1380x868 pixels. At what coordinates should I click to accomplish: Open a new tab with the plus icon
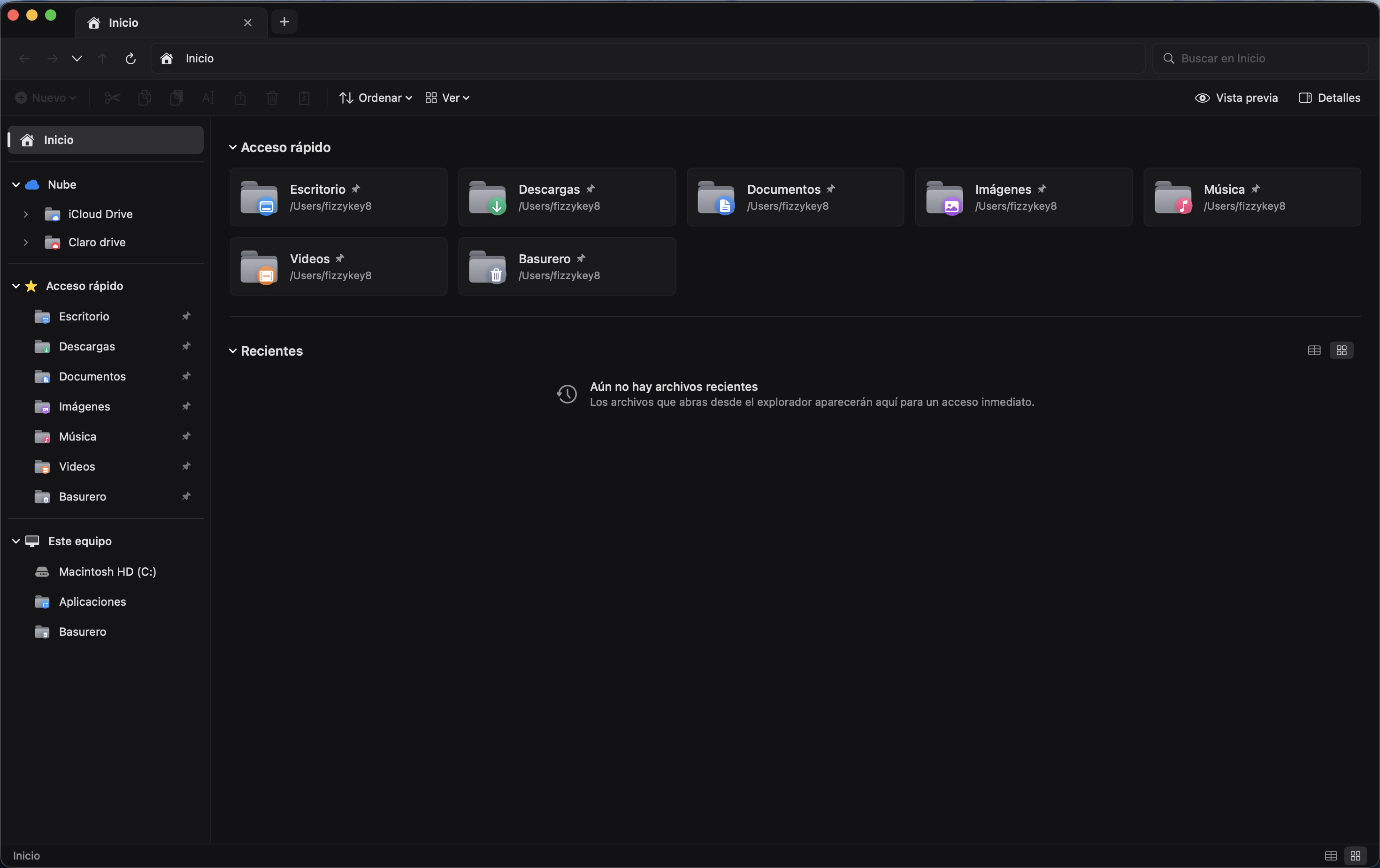[284, 22]
